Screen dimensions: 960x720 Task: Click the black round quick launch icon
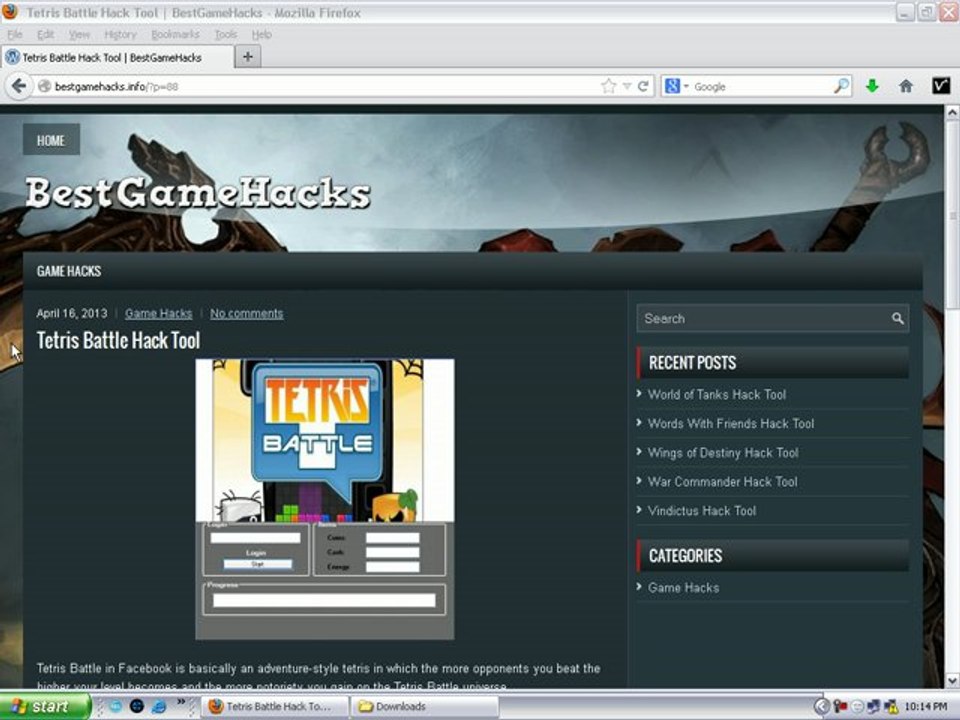coord(137,706)
